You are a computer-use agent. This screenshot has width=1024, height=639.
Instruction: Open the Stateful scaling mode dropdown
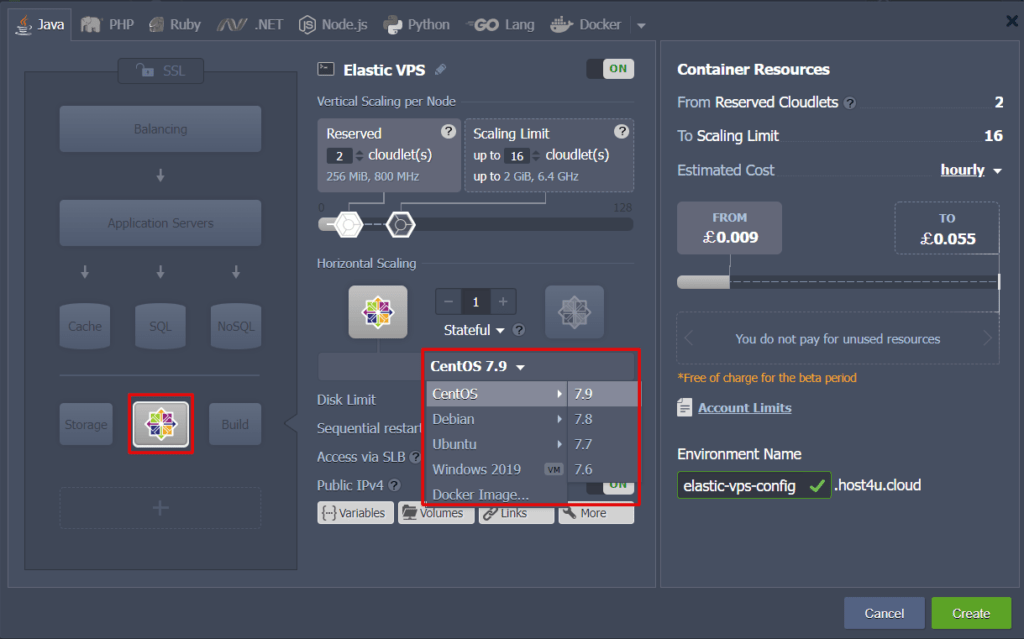point(474,330)
